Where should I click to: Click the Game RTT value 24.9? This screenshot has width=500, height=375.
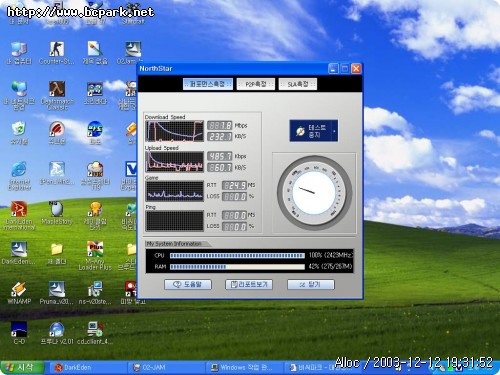(234, 185)
